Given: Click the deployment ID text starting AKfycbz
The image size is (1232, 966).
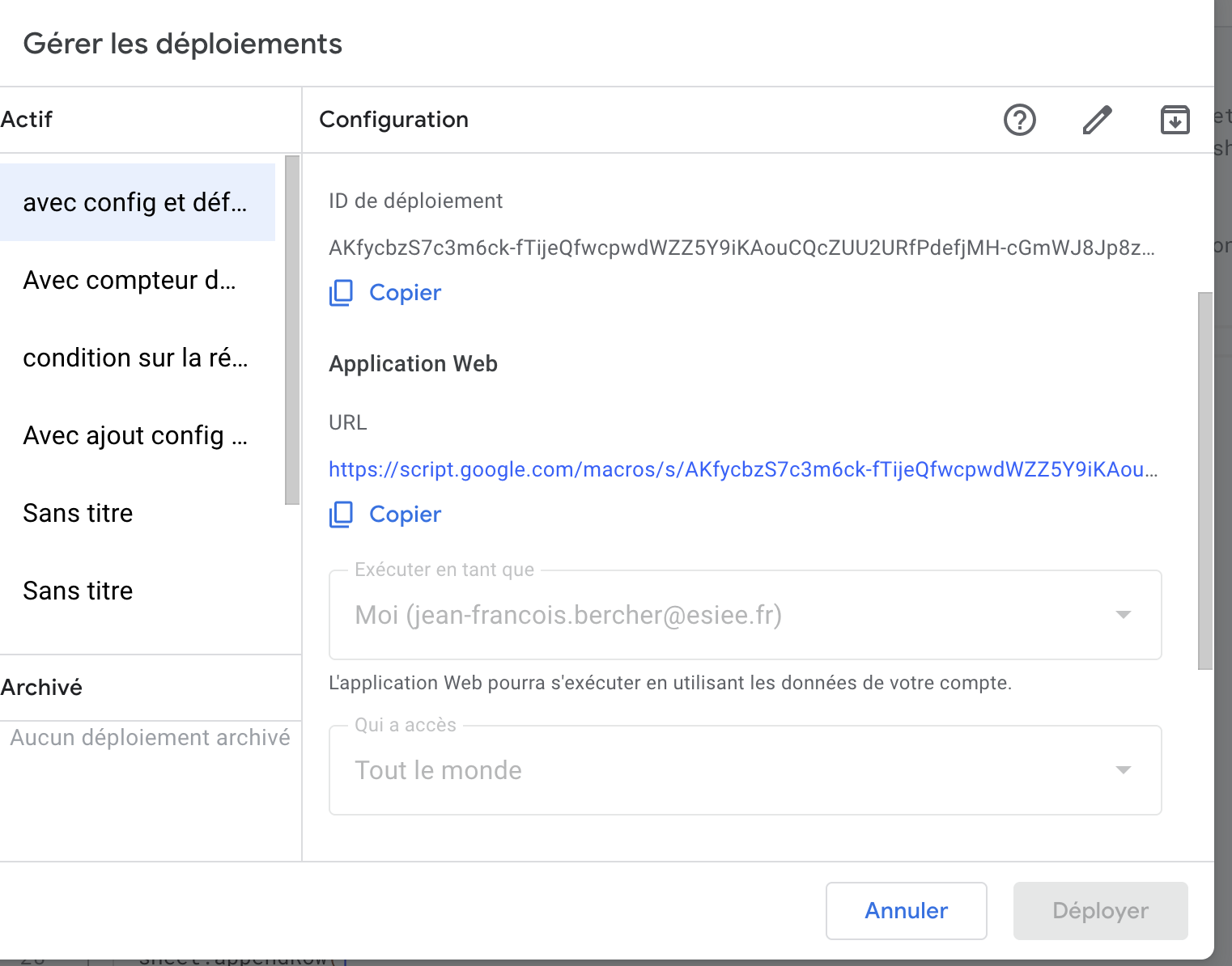Looking at the screenshot, I should click(x=741, y=248).
